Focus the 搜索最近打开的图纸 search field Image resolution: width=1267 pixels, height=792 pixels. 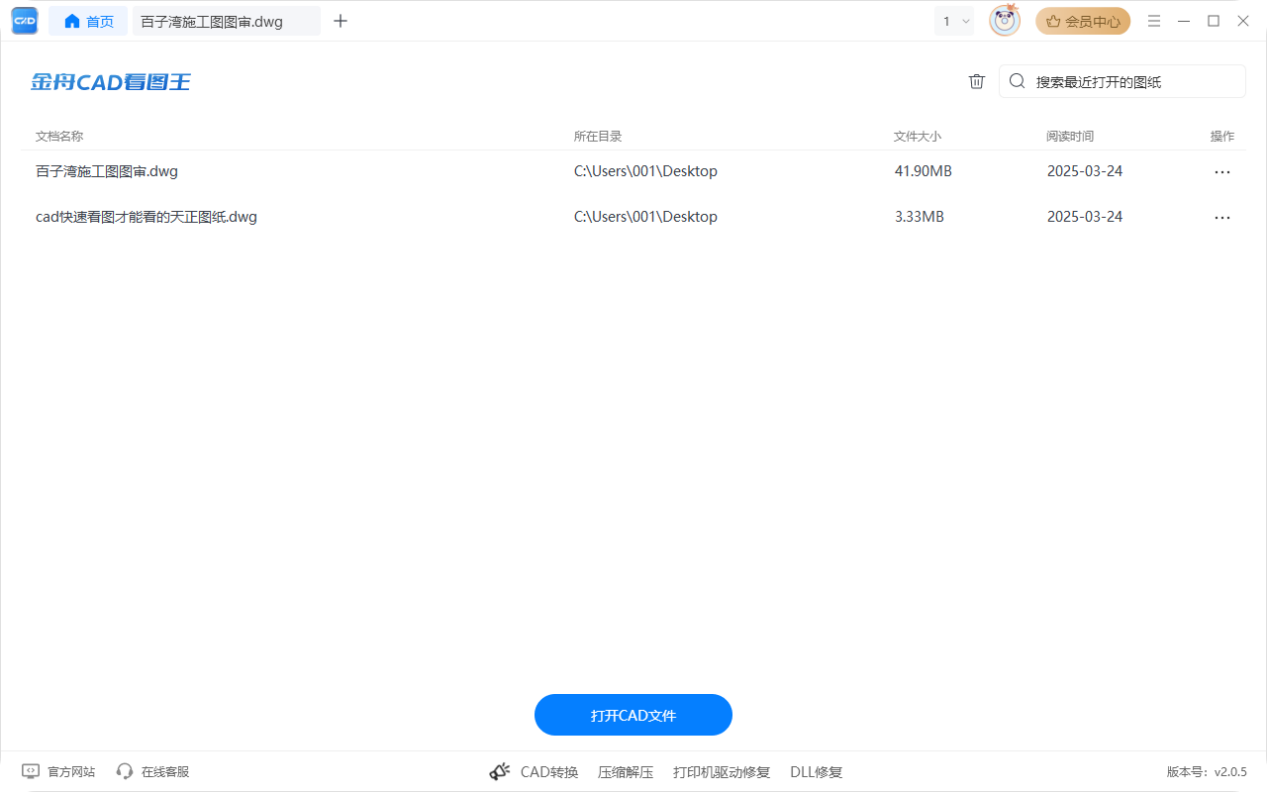pyautogui.click(x=1122, y=82)
